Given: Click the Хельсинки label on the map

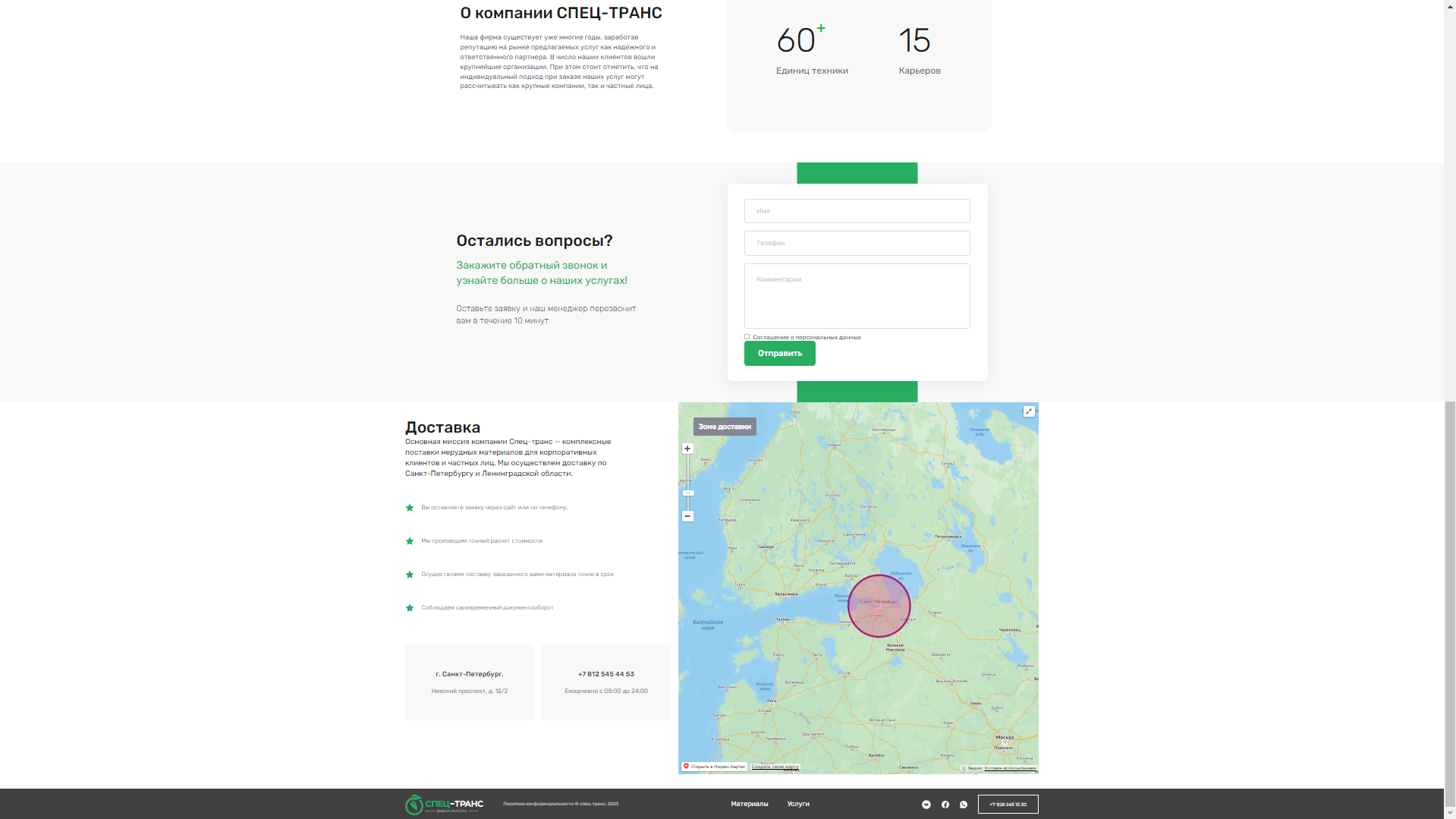Looking at the screenshot, I should tap(786, 594).
